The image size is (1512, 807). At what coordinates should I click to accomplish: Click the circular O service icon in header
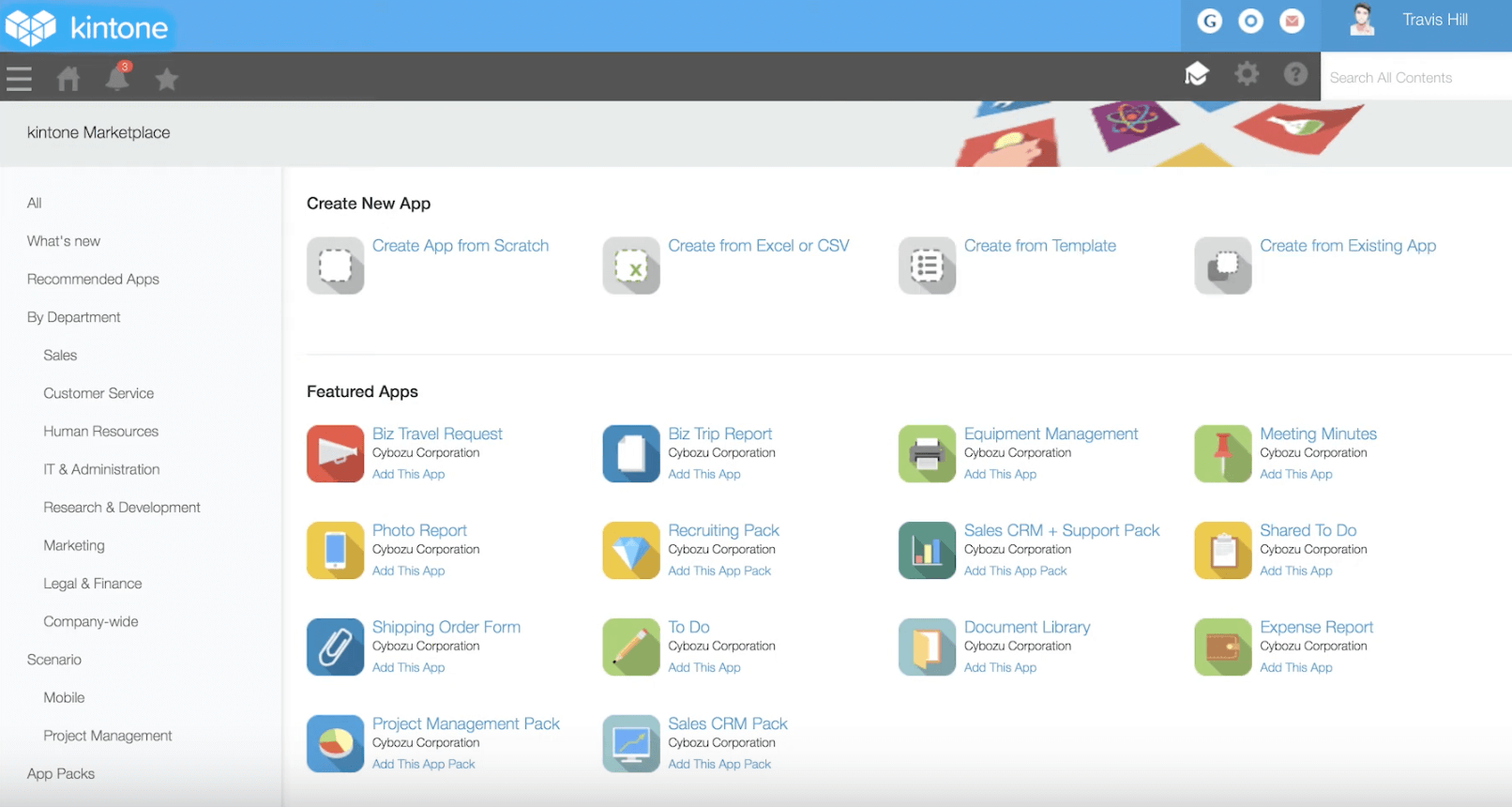1251,21
